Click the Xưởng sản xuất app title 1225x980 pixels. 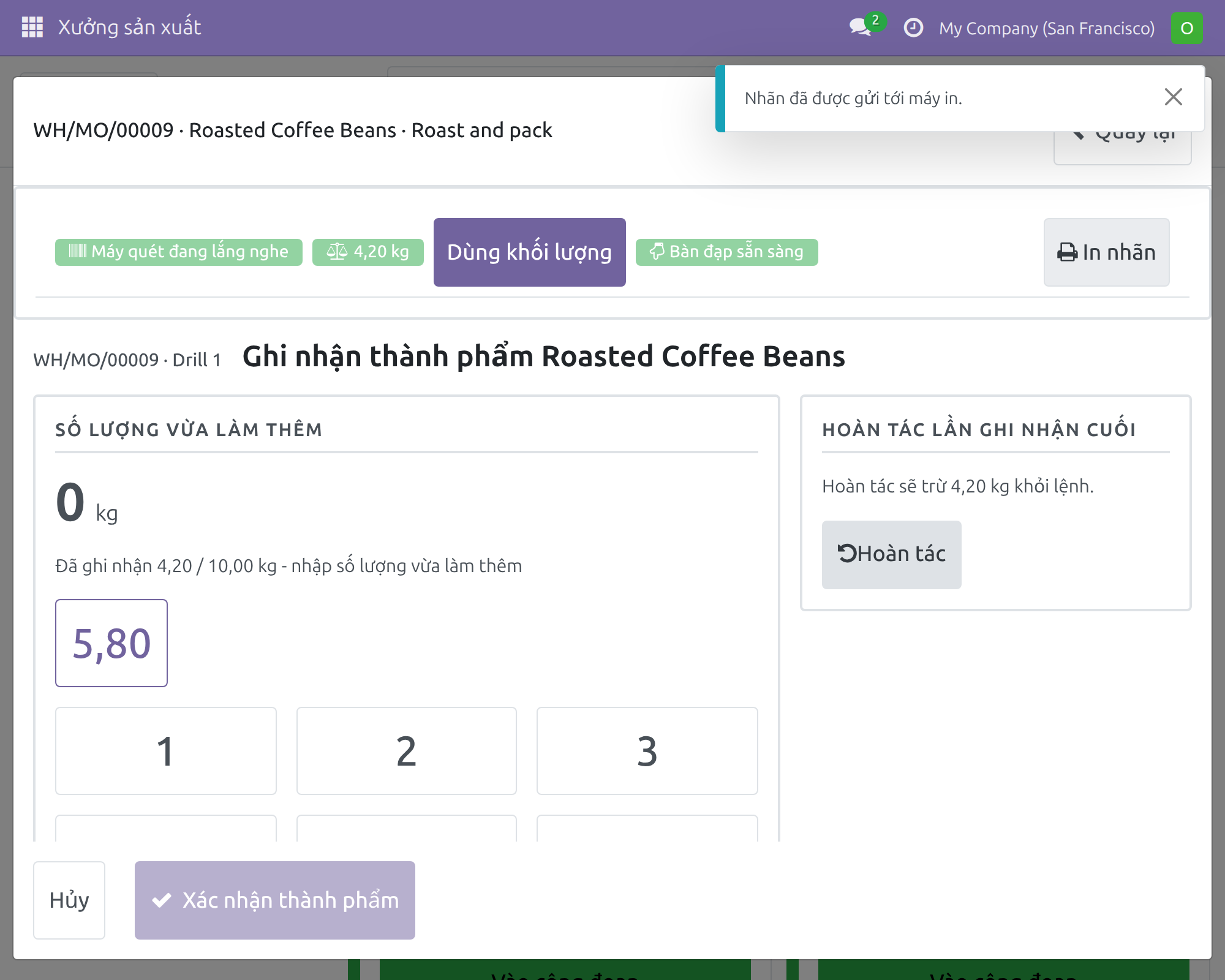click(129, 28)
